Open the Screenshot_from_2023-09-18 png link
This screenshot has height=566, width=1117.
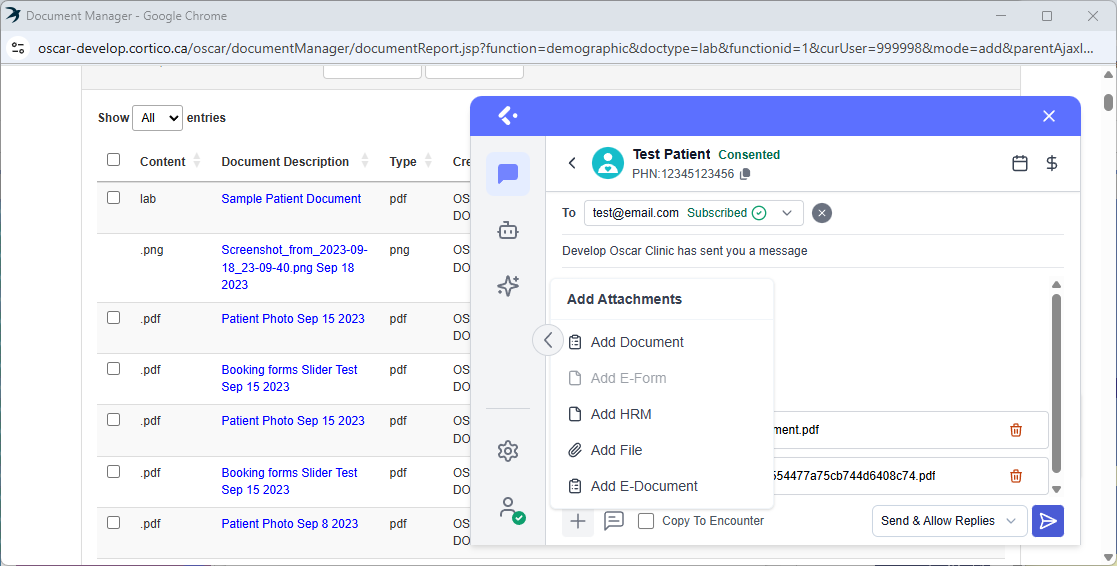294,267
